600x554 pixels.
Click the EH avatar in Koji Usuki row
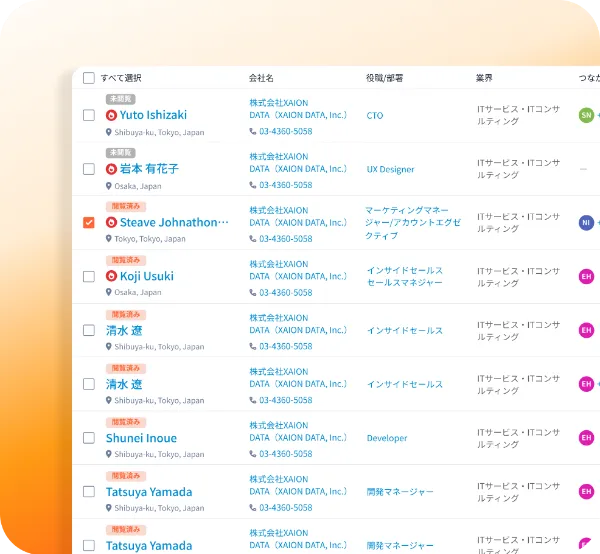click(586, 276)
